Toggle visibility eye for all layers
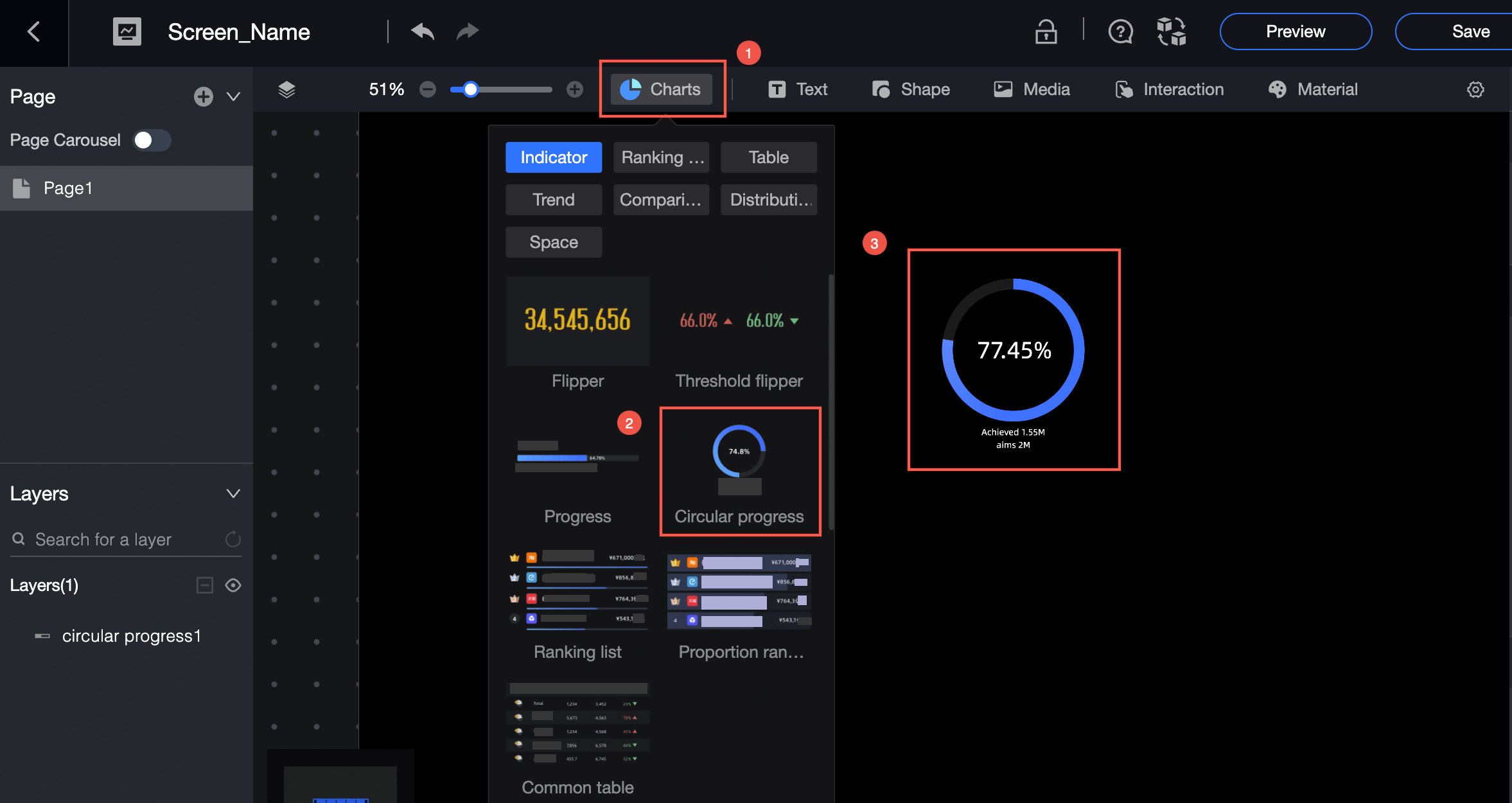The width and height of the screenshot is (1512, 803). 233,585
